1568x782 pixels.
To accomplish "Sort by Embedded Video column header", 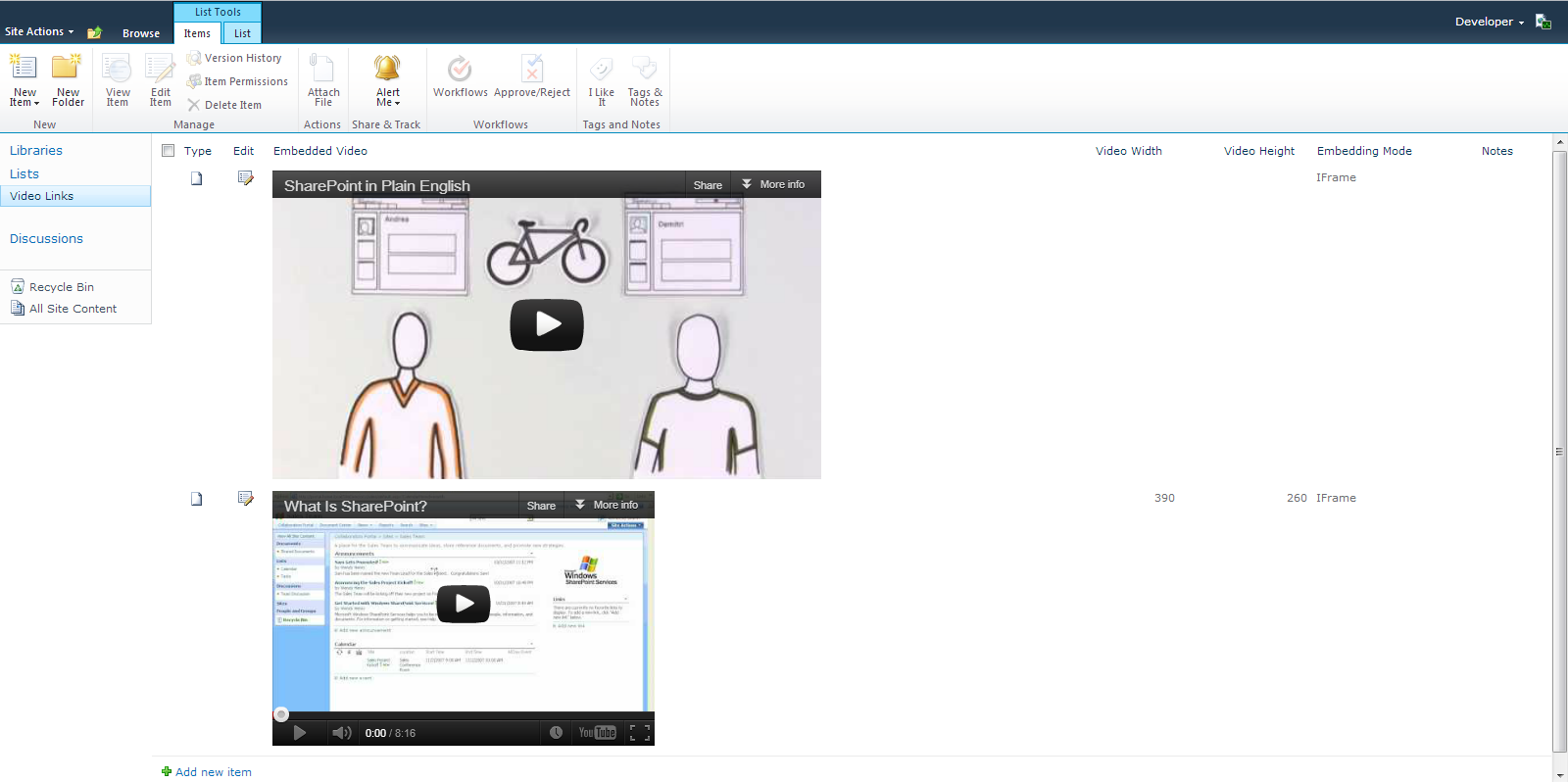I will (x=320, y=151).
